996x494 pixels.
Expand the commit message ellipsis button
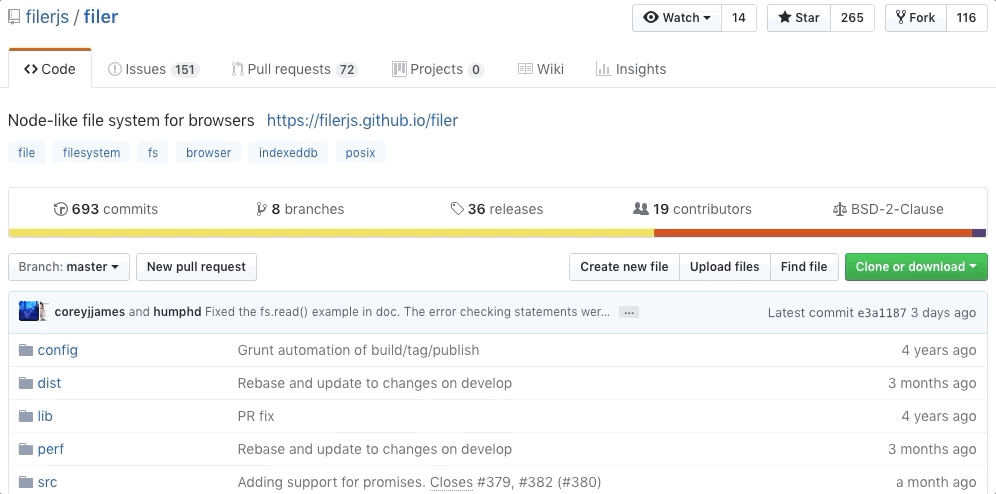tap(629, 312)
